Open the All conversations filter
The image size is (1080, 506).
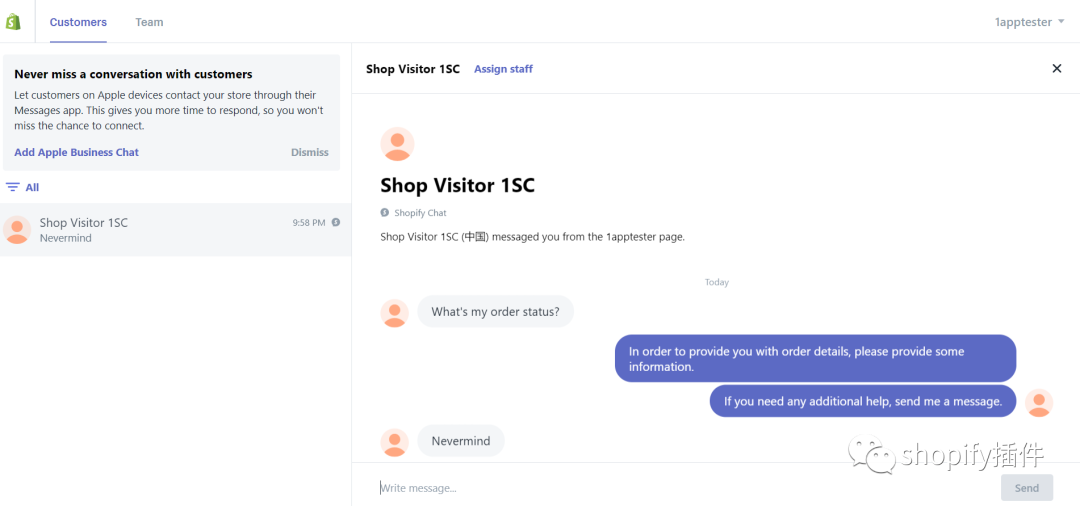23,187
